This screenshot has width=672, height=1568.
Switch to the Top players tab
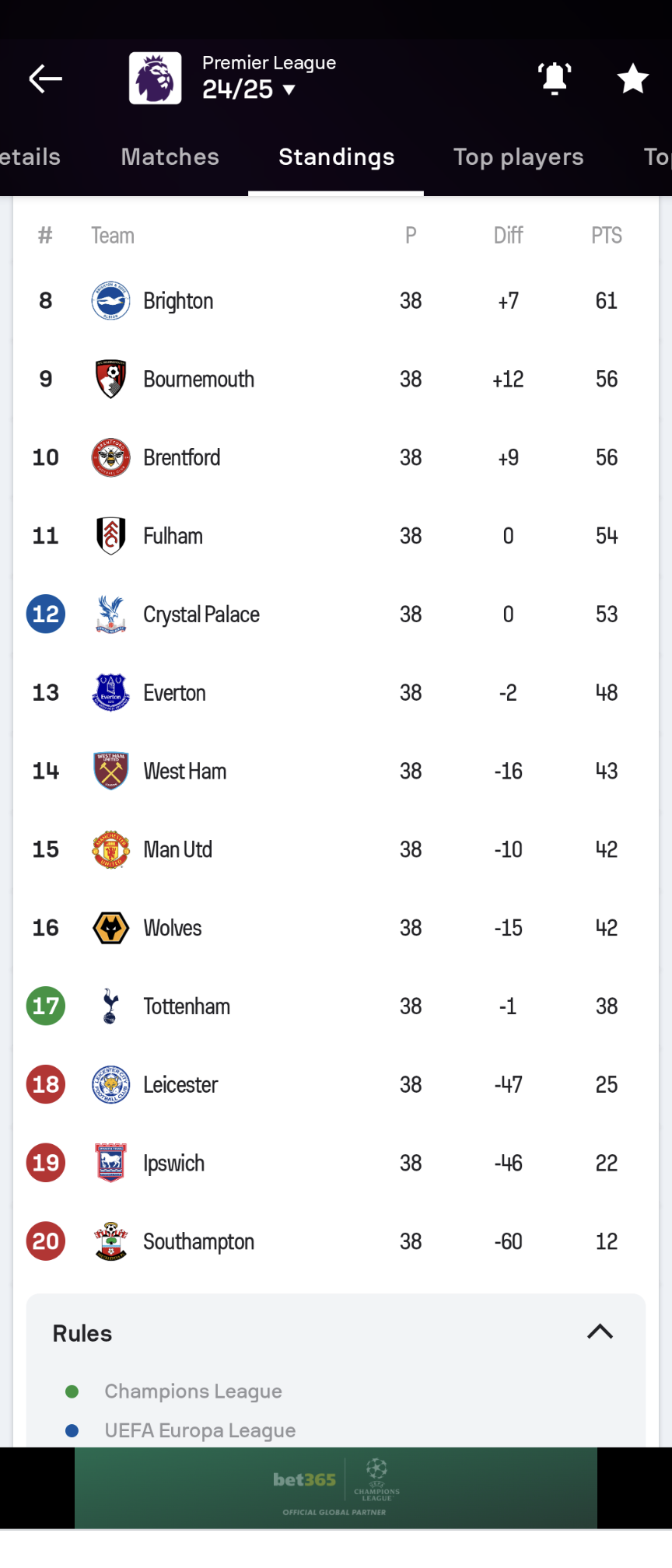coord(518,157)
